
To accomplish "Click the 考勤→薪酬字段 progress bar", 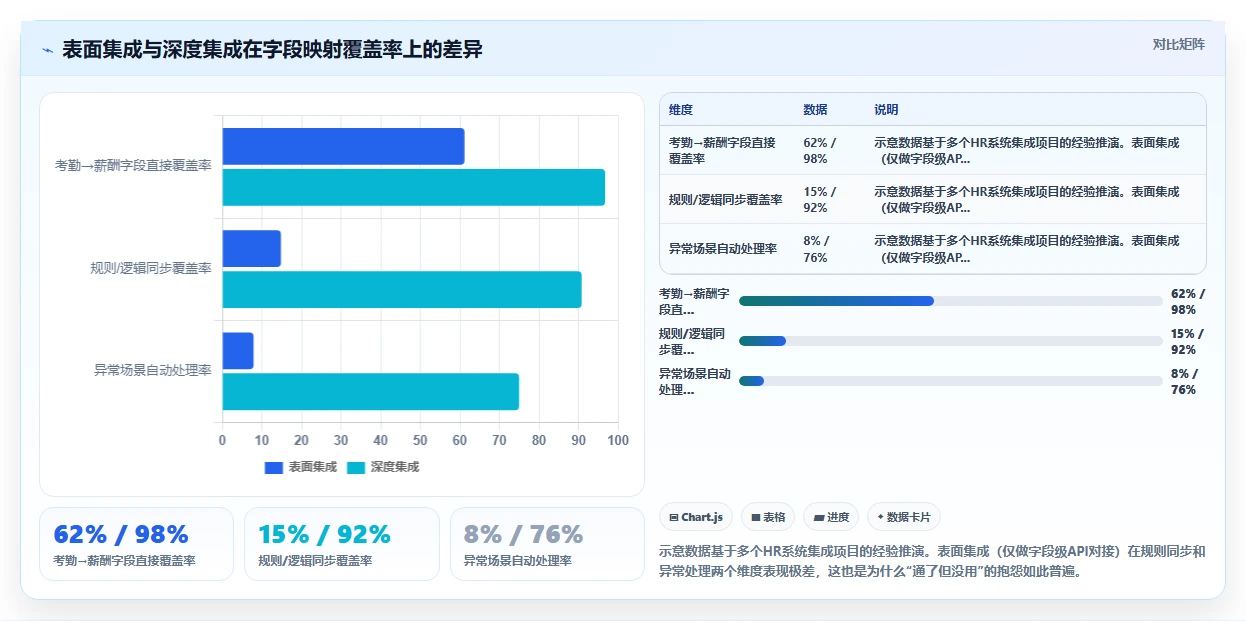I will pyautogui.click(x=950, y=301).
